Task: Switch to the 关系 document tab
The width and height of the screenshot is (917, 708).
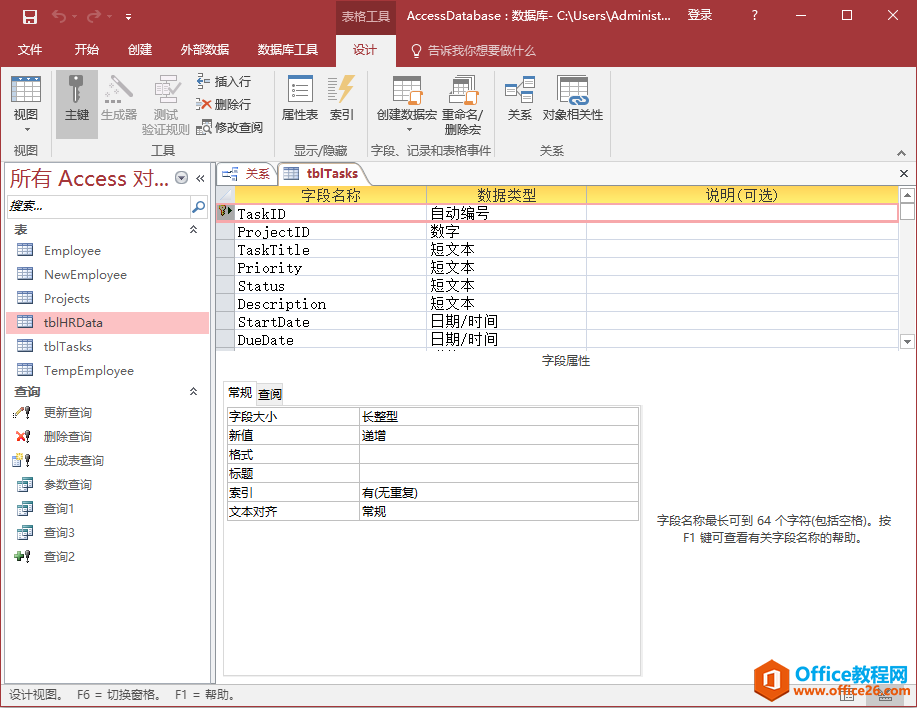Action: coord(246,174)
